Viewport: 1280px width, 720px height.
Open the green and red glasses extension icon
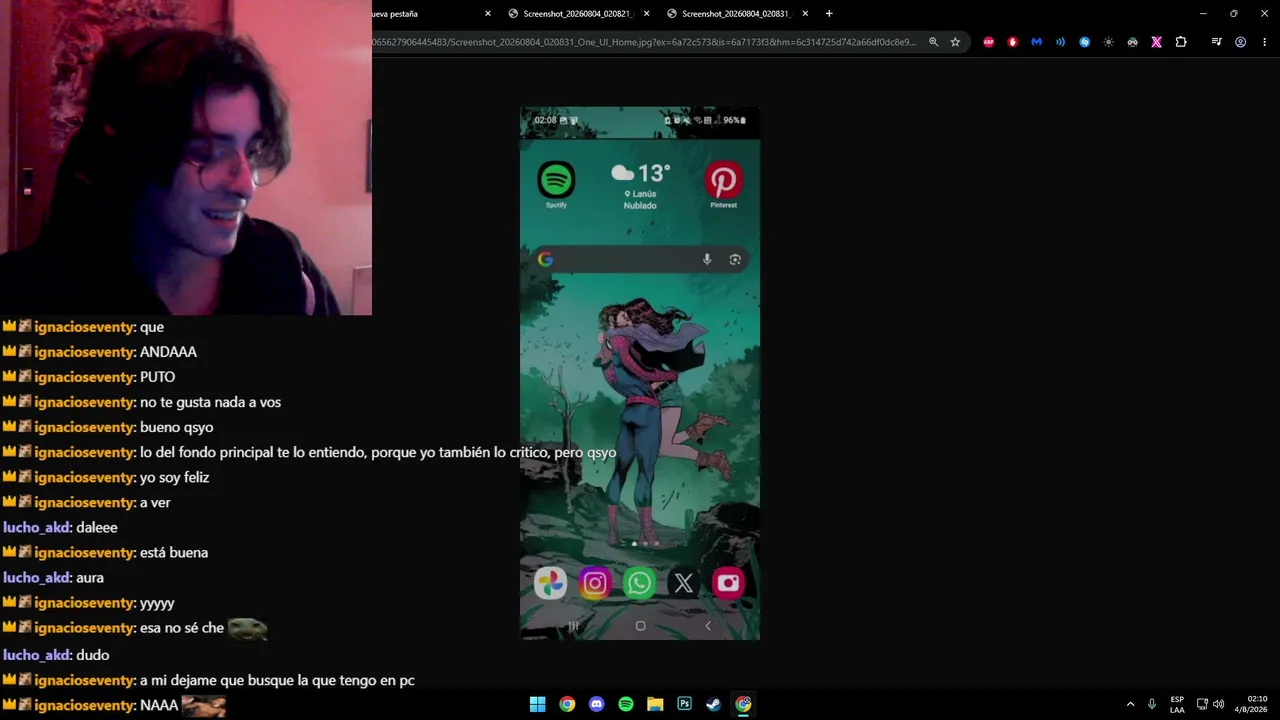click(1132, 42)
